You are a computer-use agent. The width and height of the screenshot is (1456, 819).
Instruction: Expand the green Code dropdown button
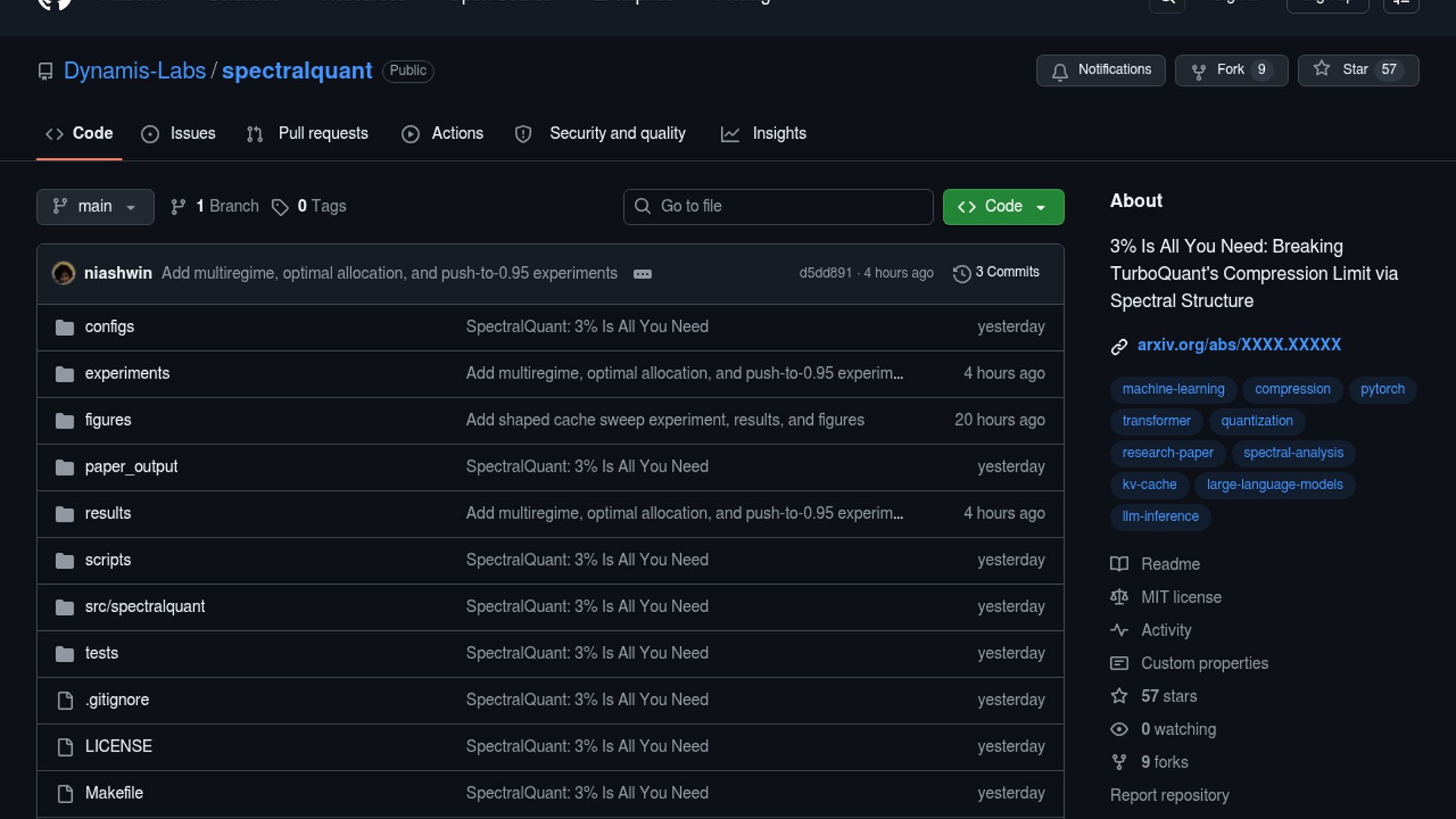(x=1003, y=206)
